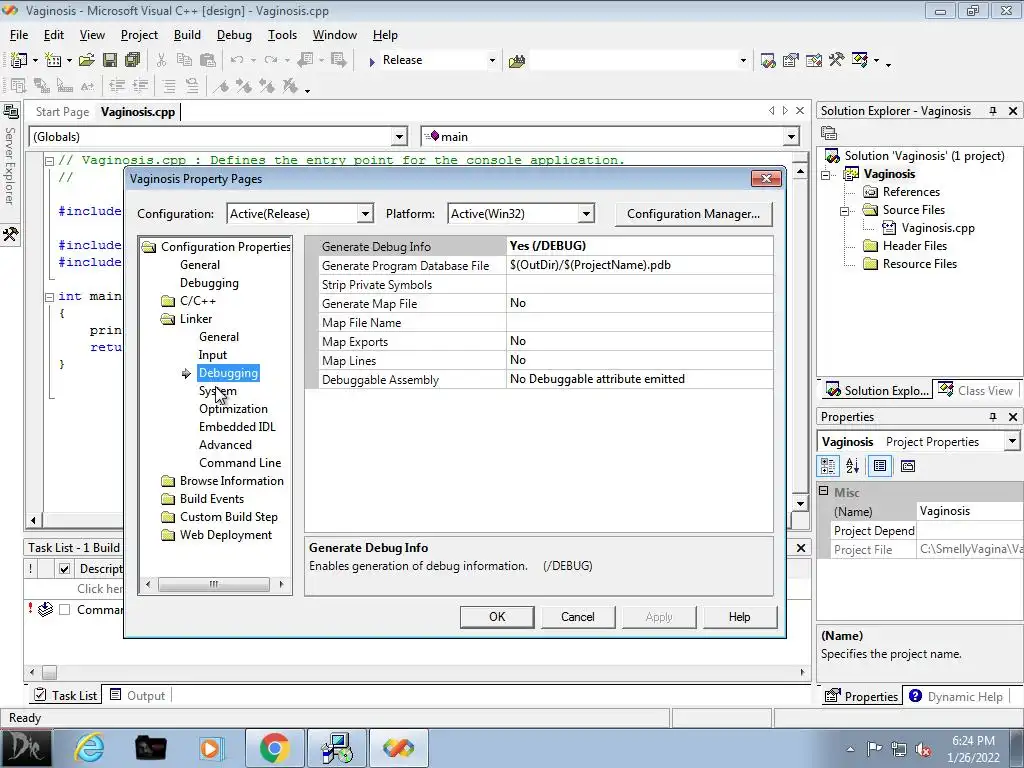This screenshot has height=768, width=1024.
Task: Switch to the Class View tab
Action: click(x=976, y=391)
